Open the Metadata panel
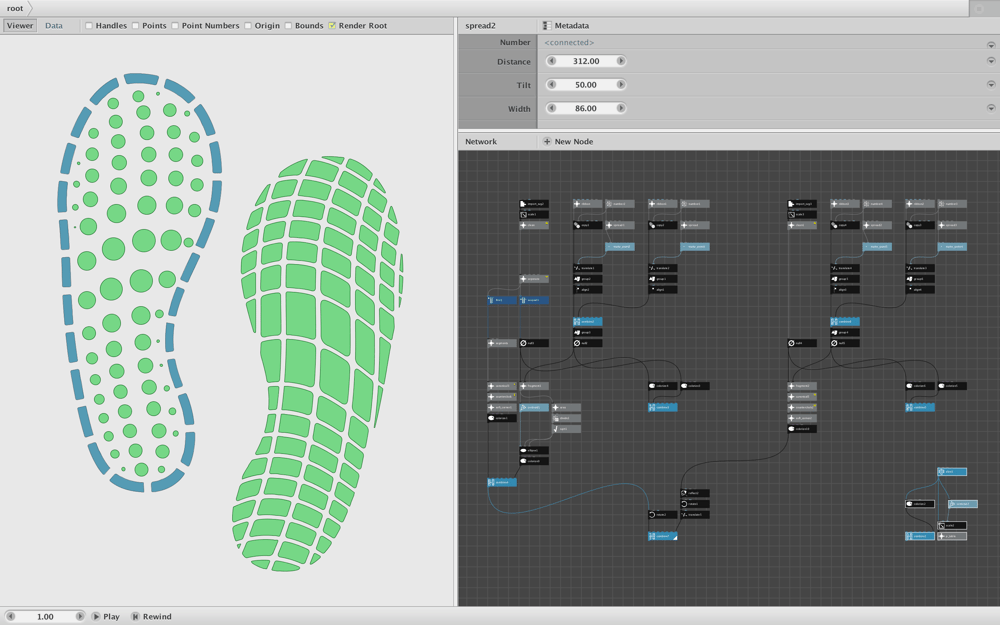Image resolution: width=1000 pixels, height=625 pixels. tap(566, 26)
